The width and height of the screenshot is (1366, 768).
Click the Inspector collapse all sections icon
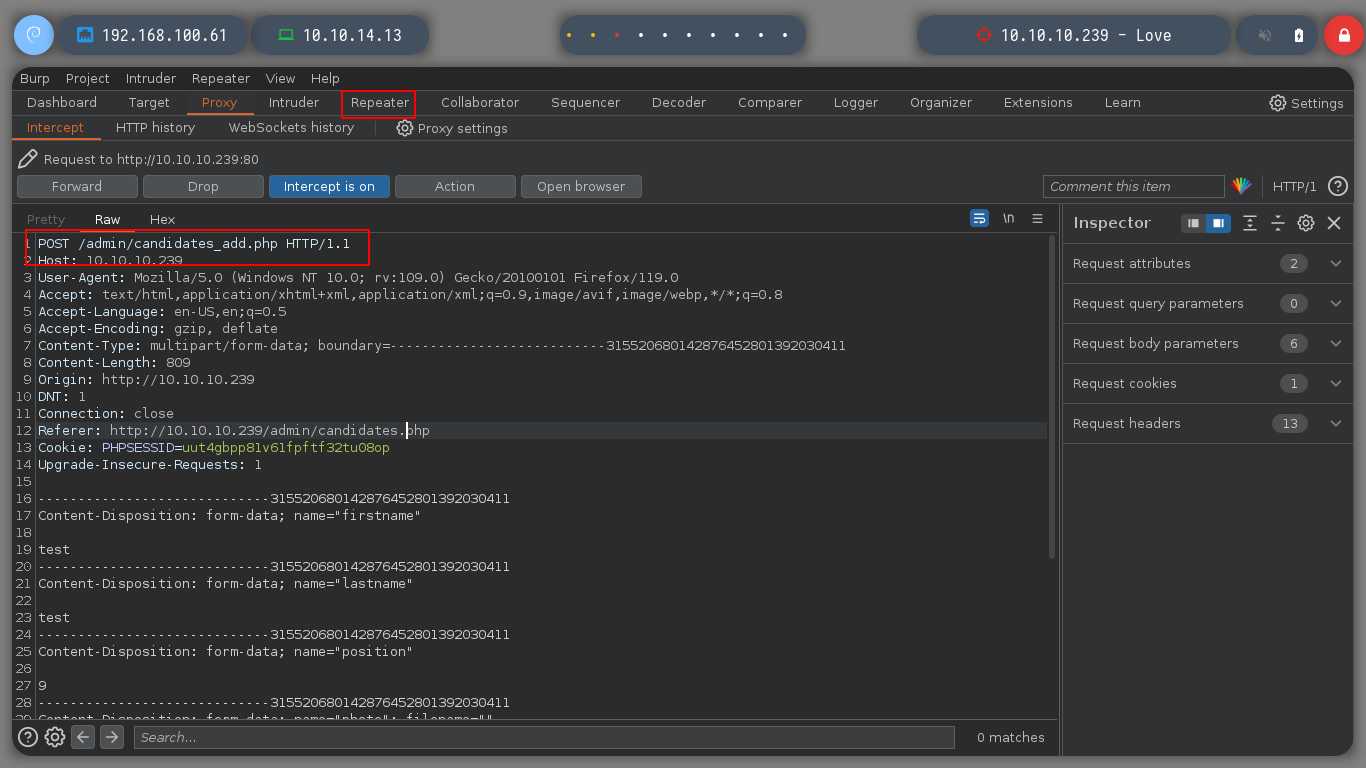(1278, 223)
